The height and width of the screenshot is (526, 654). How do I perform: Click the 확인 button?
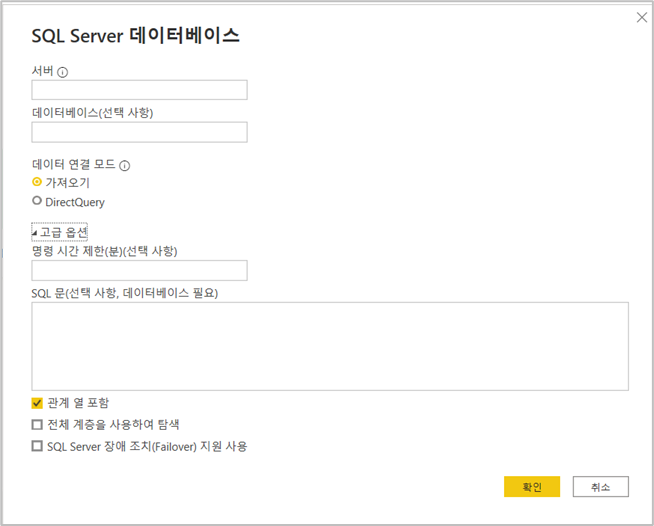click(x=532, y=486)
